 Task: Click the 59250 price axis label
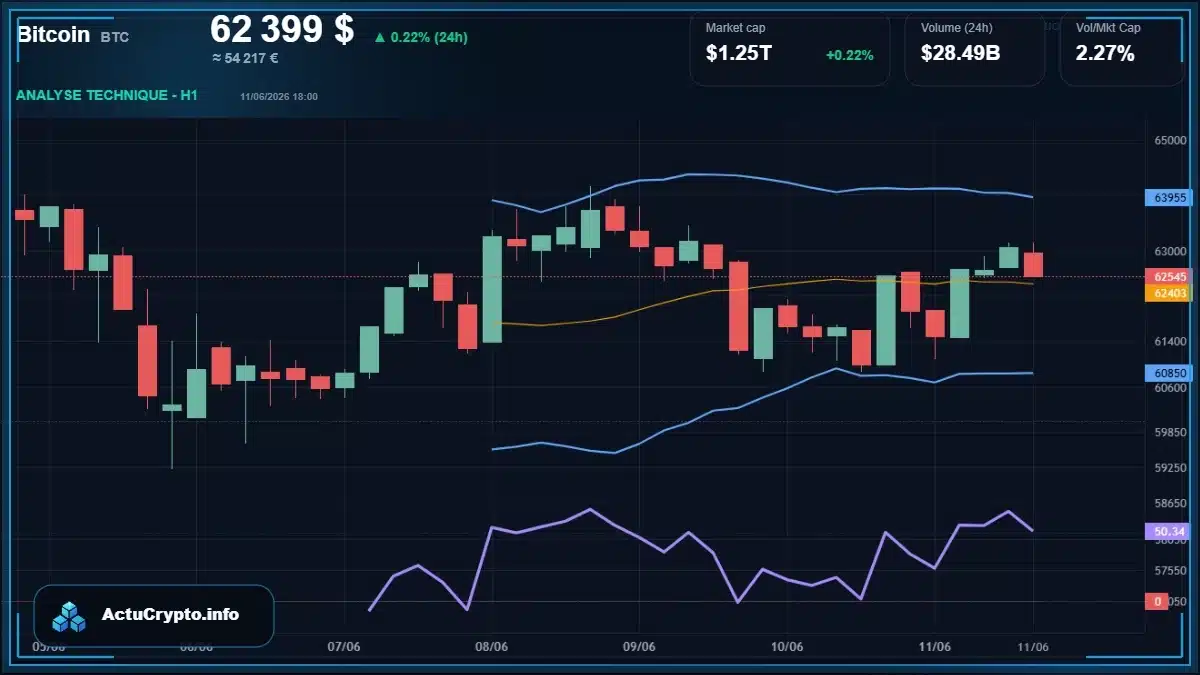click(1170, 467)
